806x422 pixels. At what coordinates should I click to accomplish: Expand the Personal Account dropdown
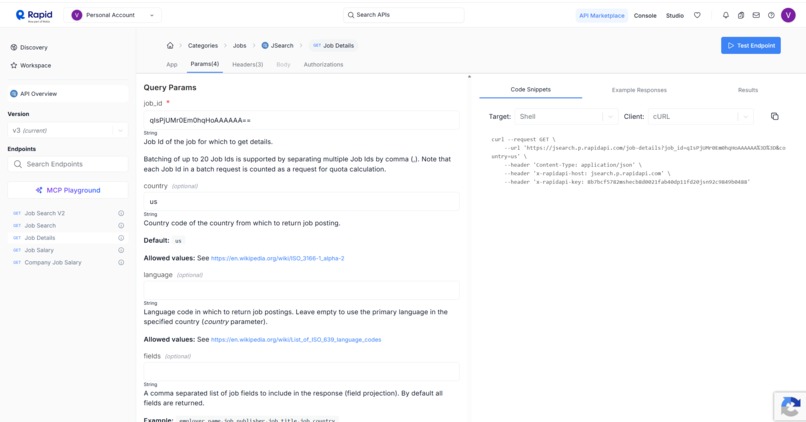coord(113,15)
